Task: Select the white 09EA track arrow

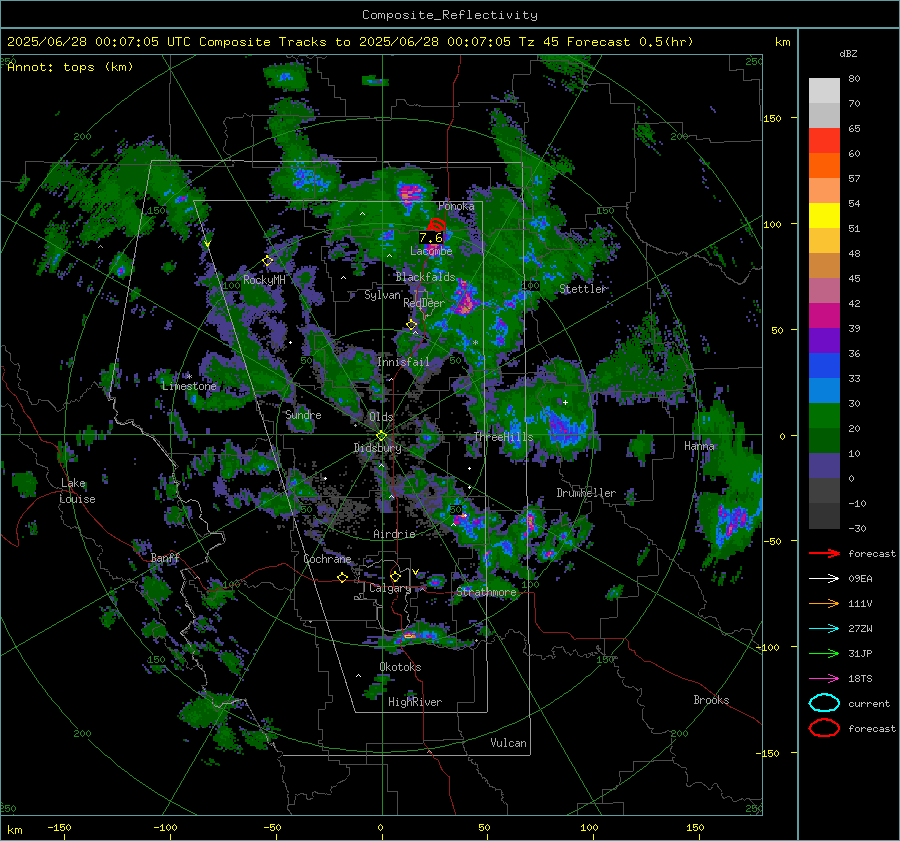Action: pos(824,579)
